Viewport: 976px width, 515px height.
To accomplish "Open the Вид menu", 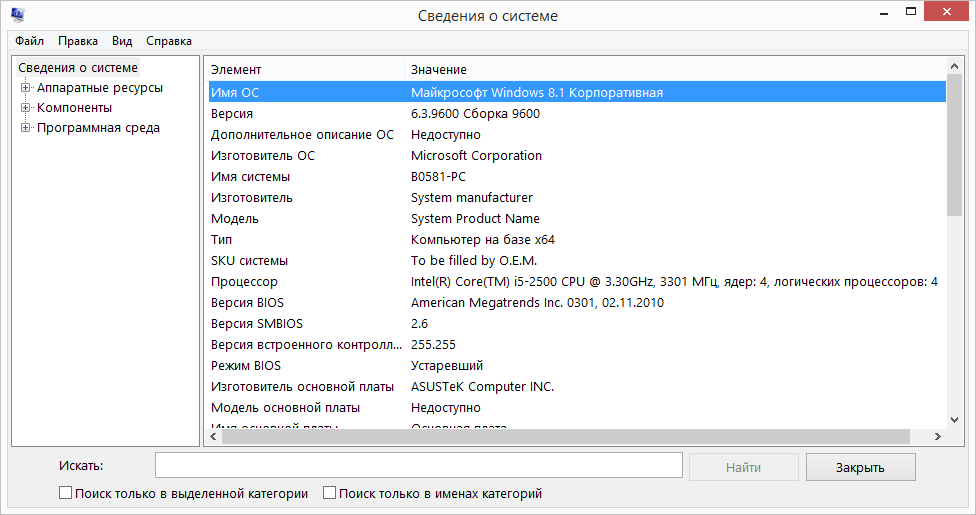I will coord(122,41).
